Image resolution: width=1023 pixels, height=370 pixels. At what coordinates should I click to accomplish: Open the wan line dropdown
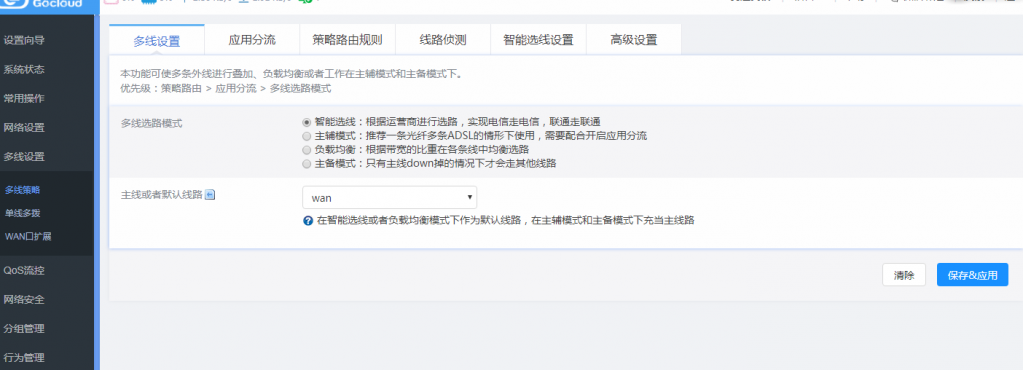389,198
